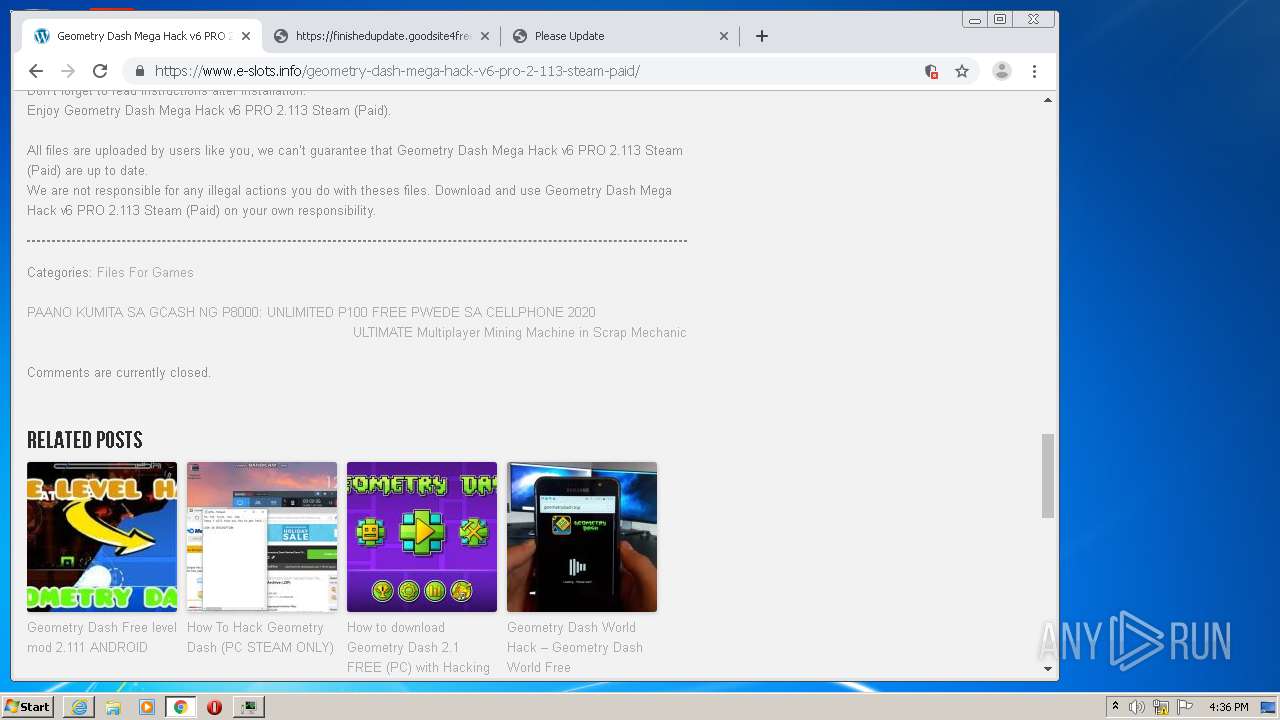This screenshot has height=720, width=1280.
Task: Open the green monitor taskbar app
Action: tap(248, 707)
